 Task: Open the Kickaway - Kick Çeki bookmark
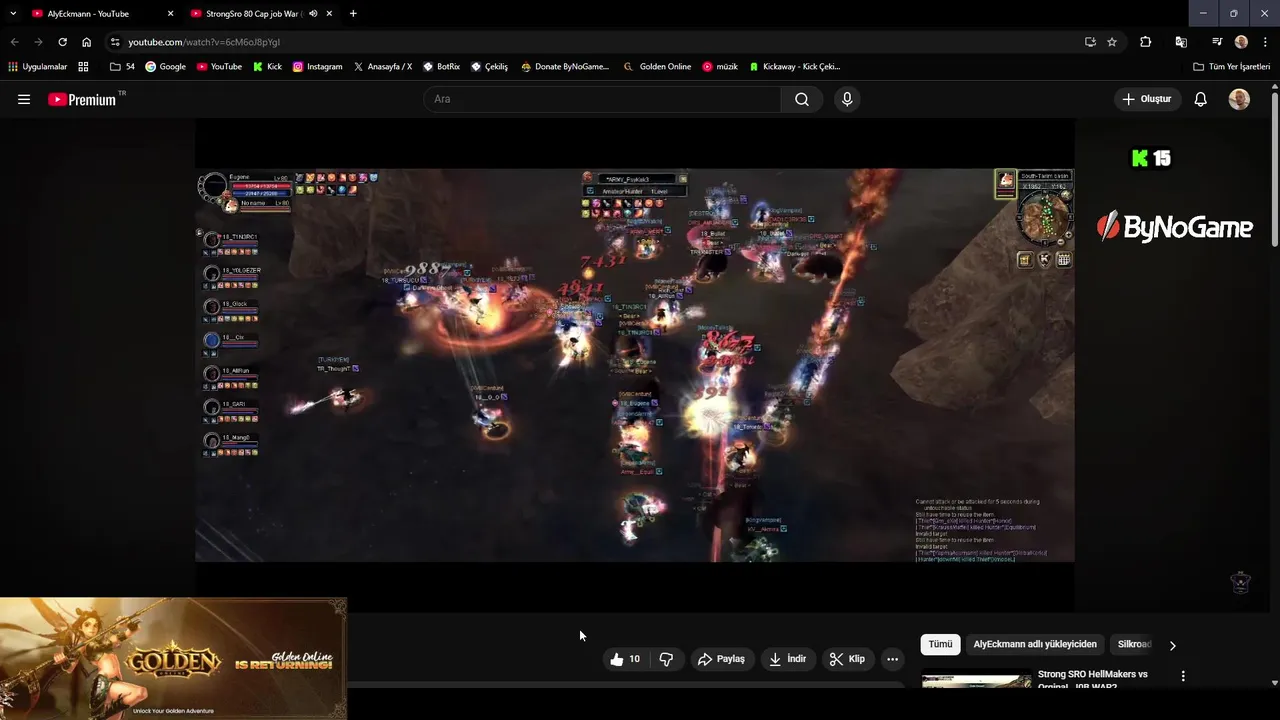tap(795, 67)
